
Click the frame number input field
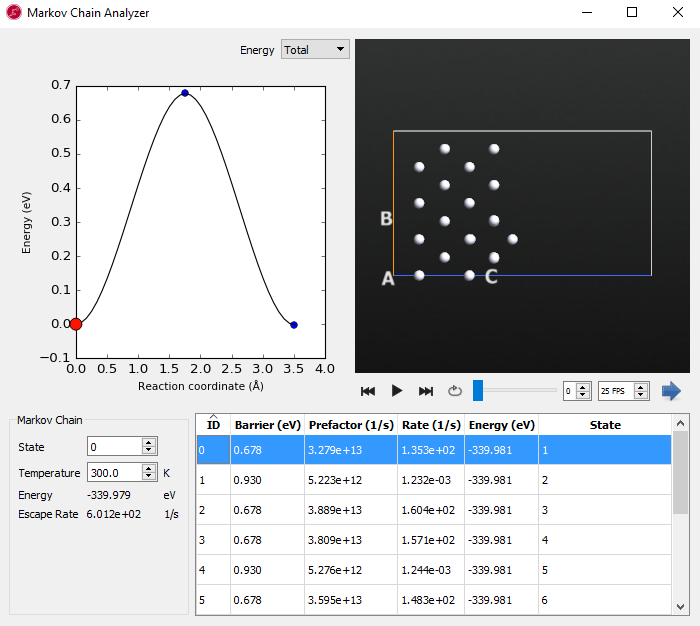pyautogui.click(x=570, y=391)
